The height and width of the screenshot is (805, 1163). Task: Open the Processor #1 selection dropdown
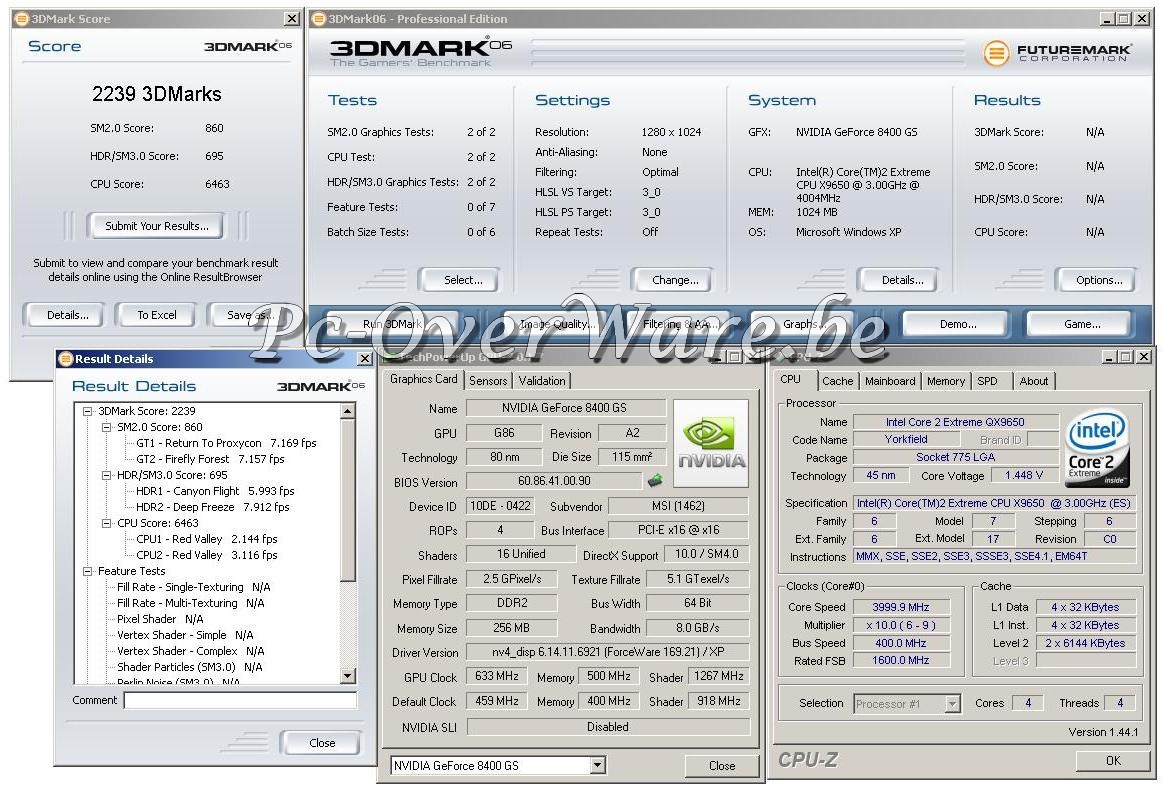953,703
